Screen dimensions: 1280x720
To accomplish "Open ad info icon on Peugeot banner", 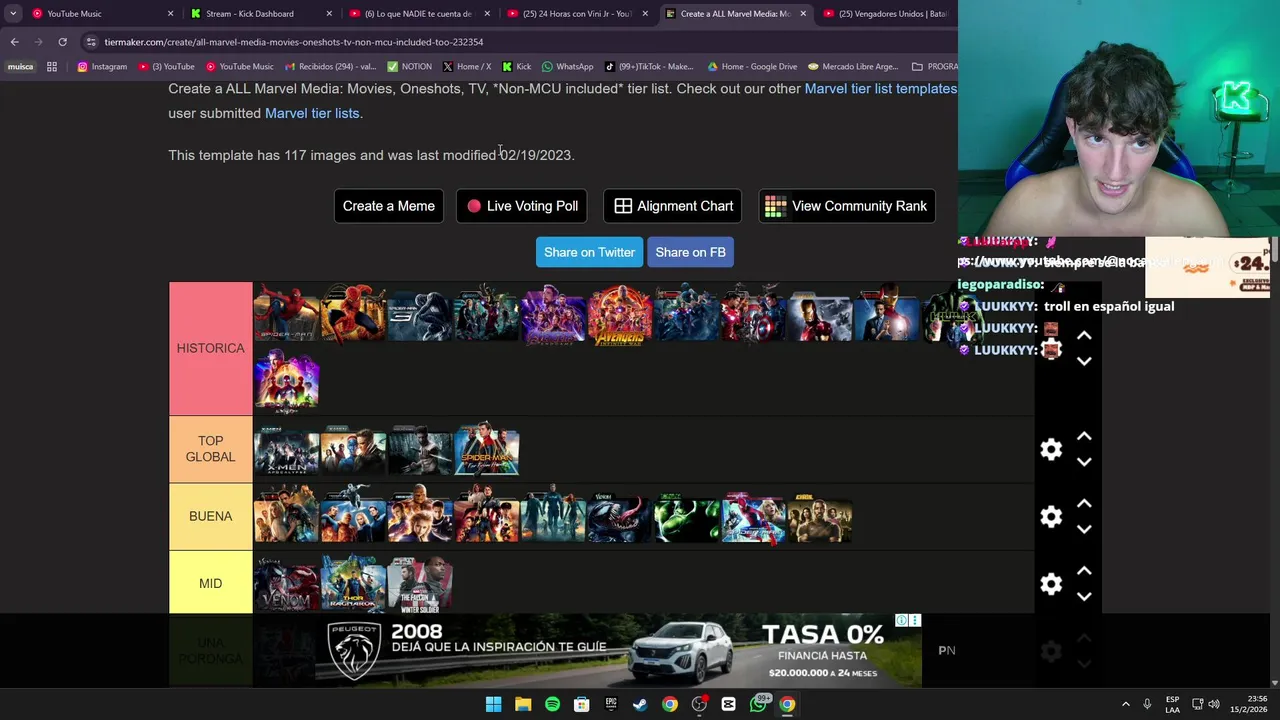I will pos(901,621).
